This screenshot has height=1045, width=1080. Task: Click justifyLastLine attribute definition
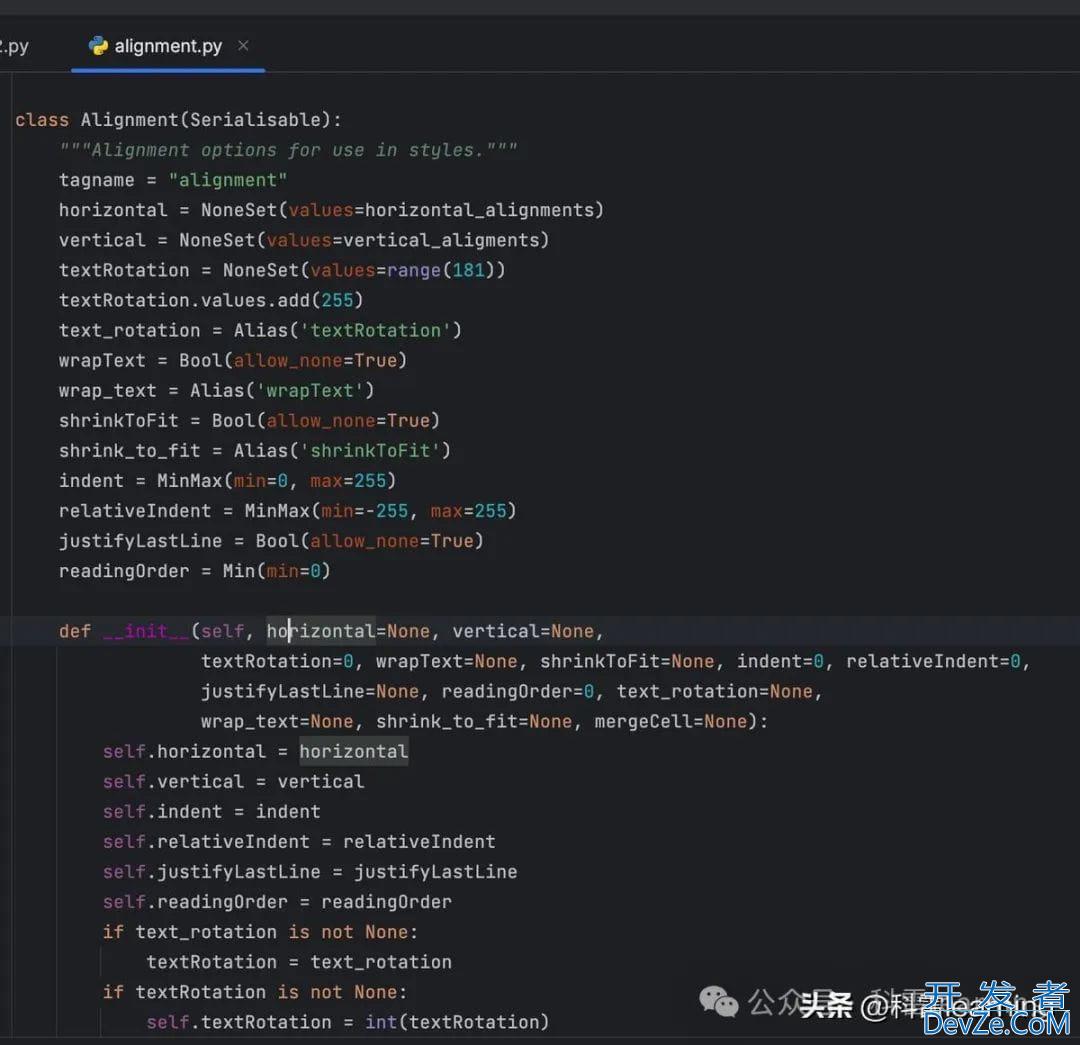click(x=141, y=541)
